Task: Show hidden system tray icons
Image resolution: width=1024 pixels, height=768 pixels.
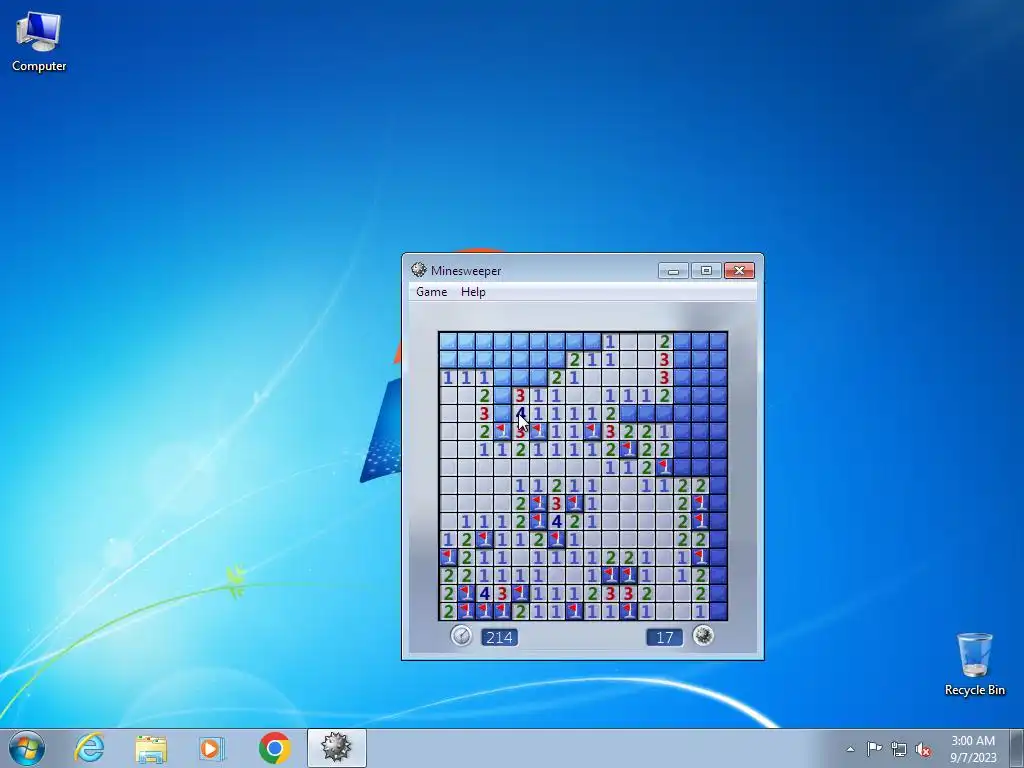Action: click(850, 749)
